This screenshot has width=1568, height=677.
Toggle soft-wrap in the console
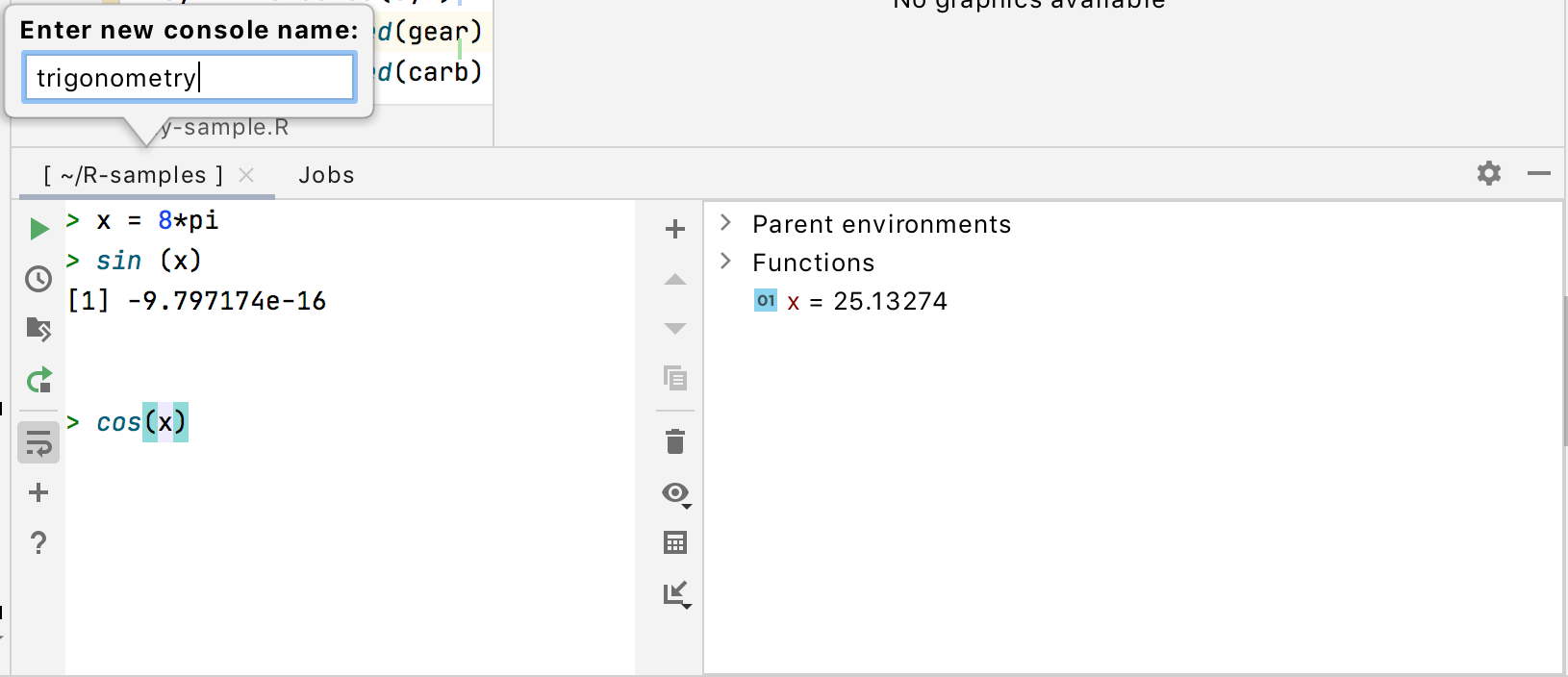click(x=38, y=443)
